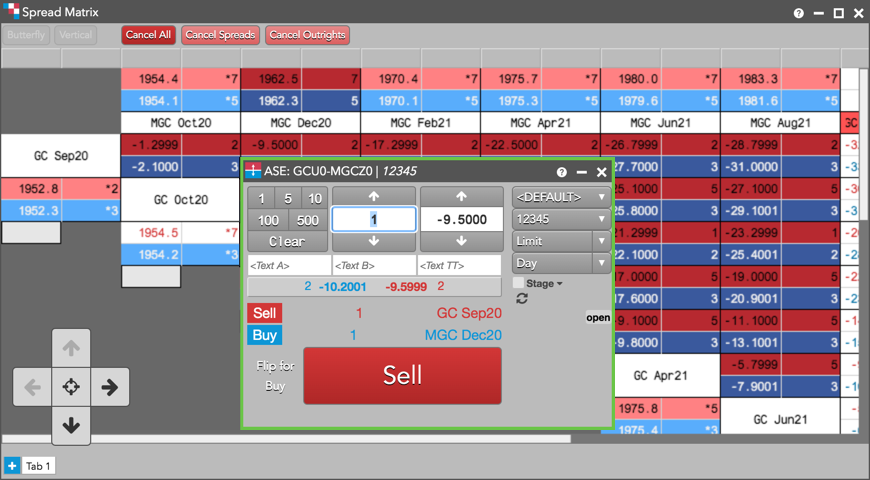Click the -2.1000 spread bid cell

click(x=151, y=167)
